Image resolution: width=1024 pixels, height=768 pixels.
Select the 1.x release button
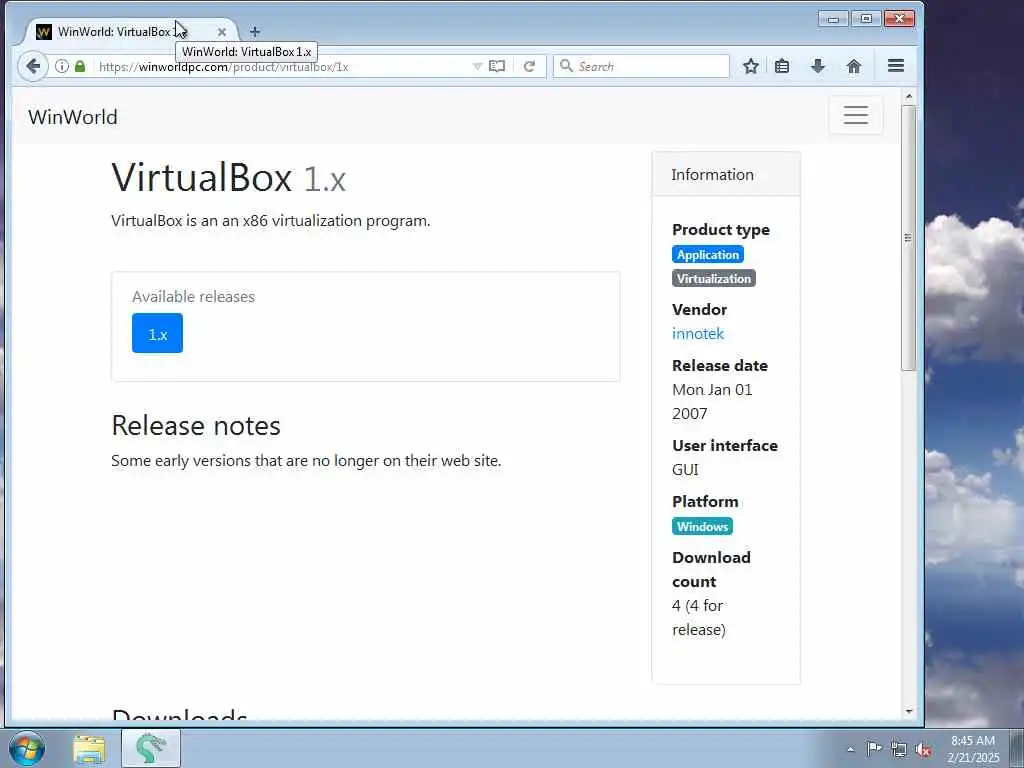(157, 334)
